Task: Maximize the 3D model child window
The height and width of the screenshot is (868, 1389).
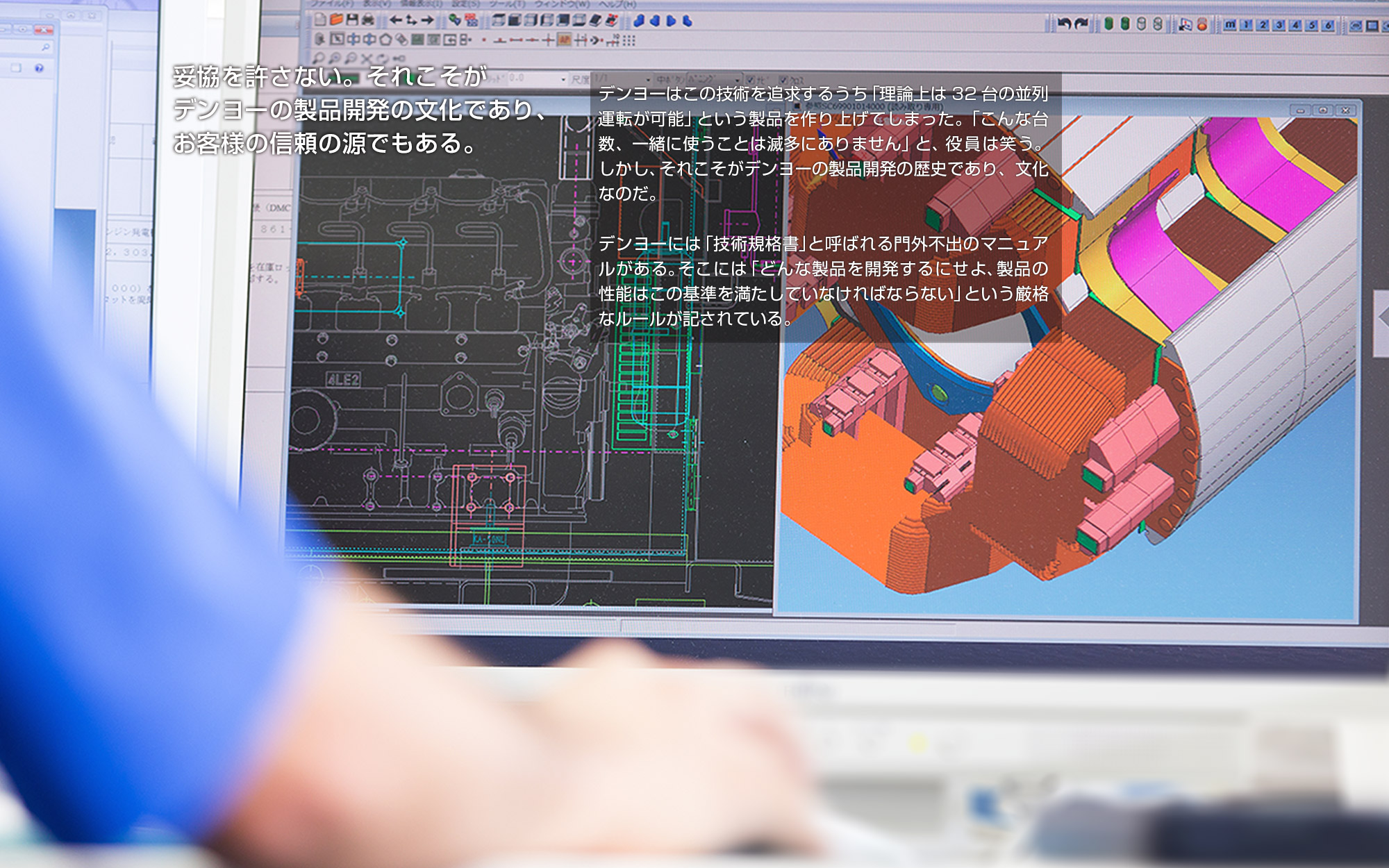Action: [x=1323, y=110]
